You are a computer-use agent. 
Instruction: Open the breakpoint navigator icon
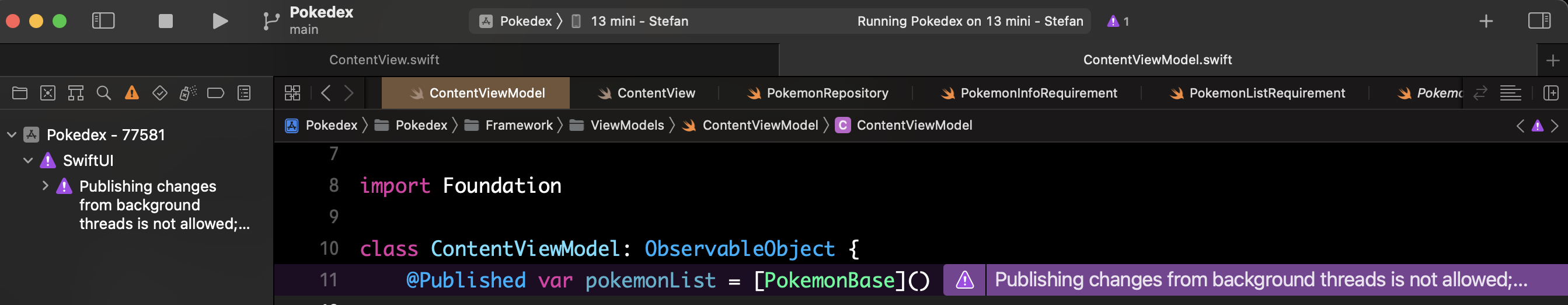tap(215, 93)
